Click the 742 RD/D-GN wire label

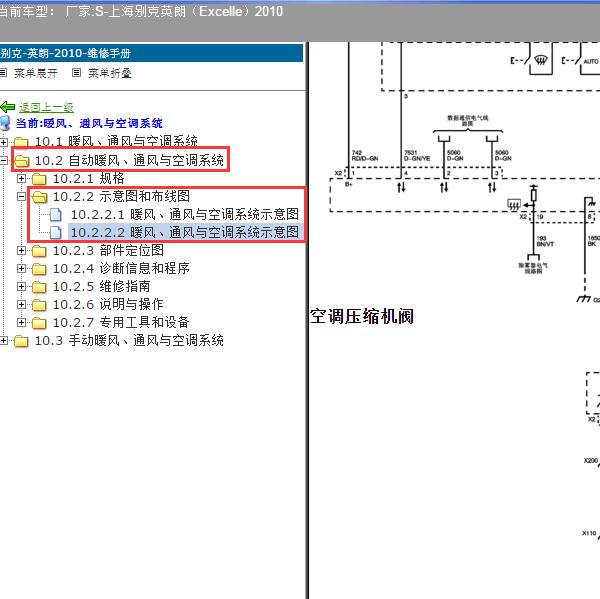click(365, 155)
